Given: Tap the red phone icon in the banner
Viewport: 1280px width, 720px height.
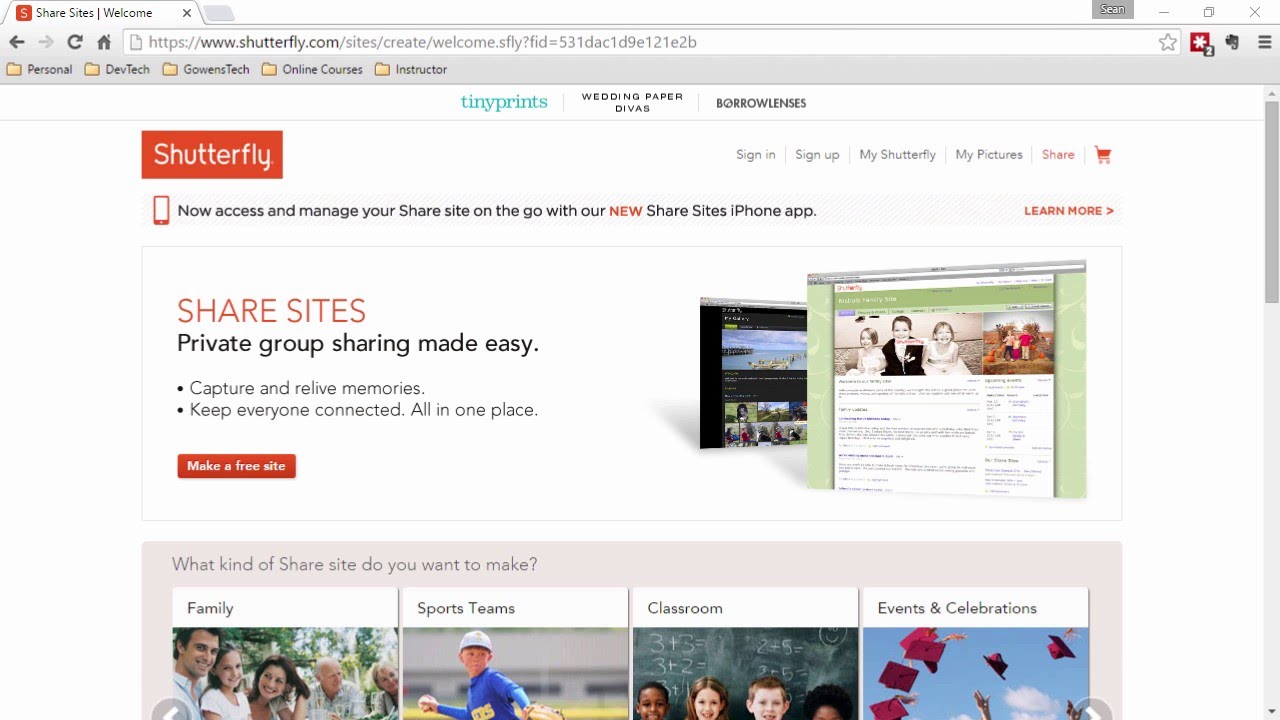Looking at the screenshot, I should 161,210.
